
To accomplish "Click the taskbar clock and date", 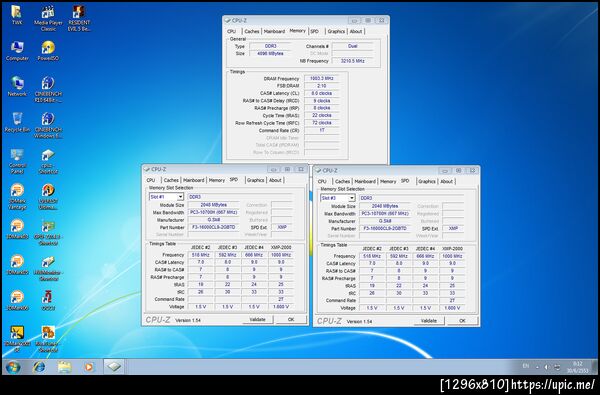I will click(x=577, y=367).
